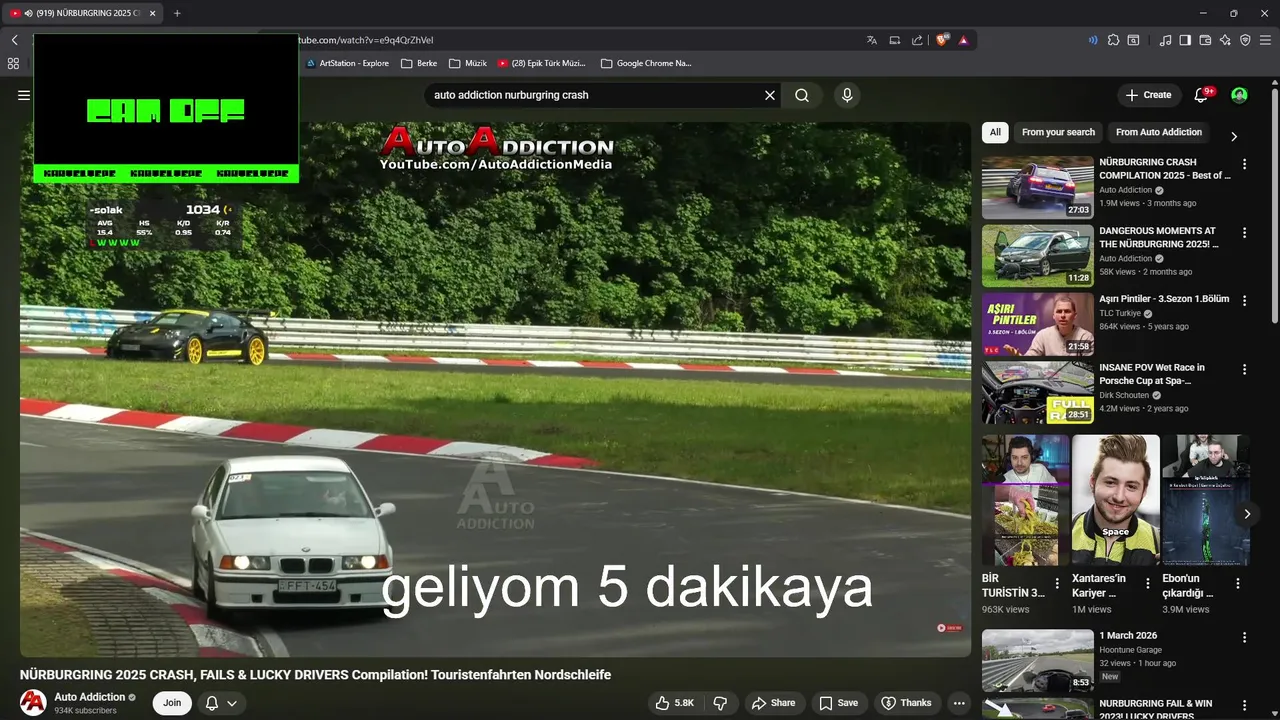Go back with the browser back arrow
This screenshot has width=1280, height=720.
tap(15, 40)
